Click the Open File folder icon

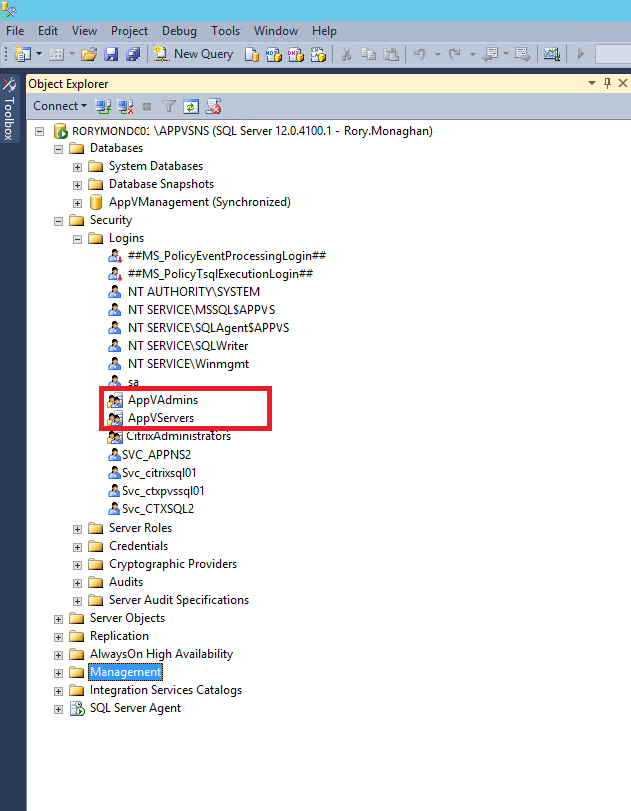click(89, 54)
